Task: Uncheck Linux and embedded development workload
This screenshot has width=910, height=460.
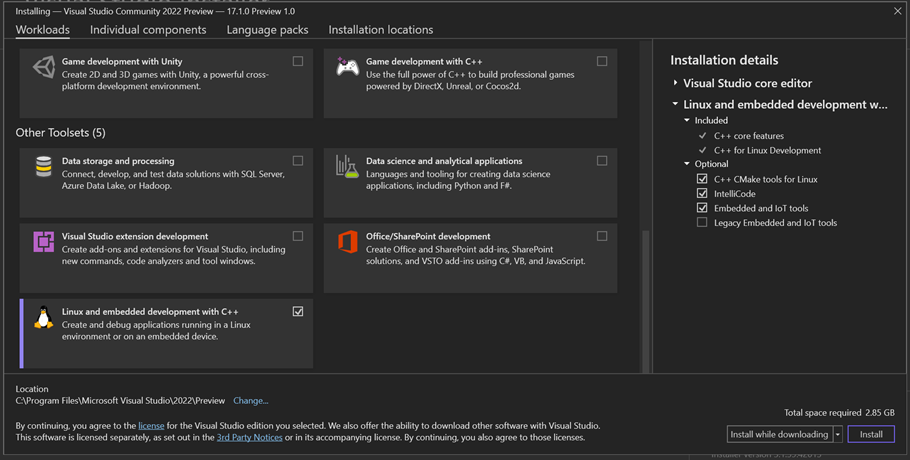Action: (298, 312)
